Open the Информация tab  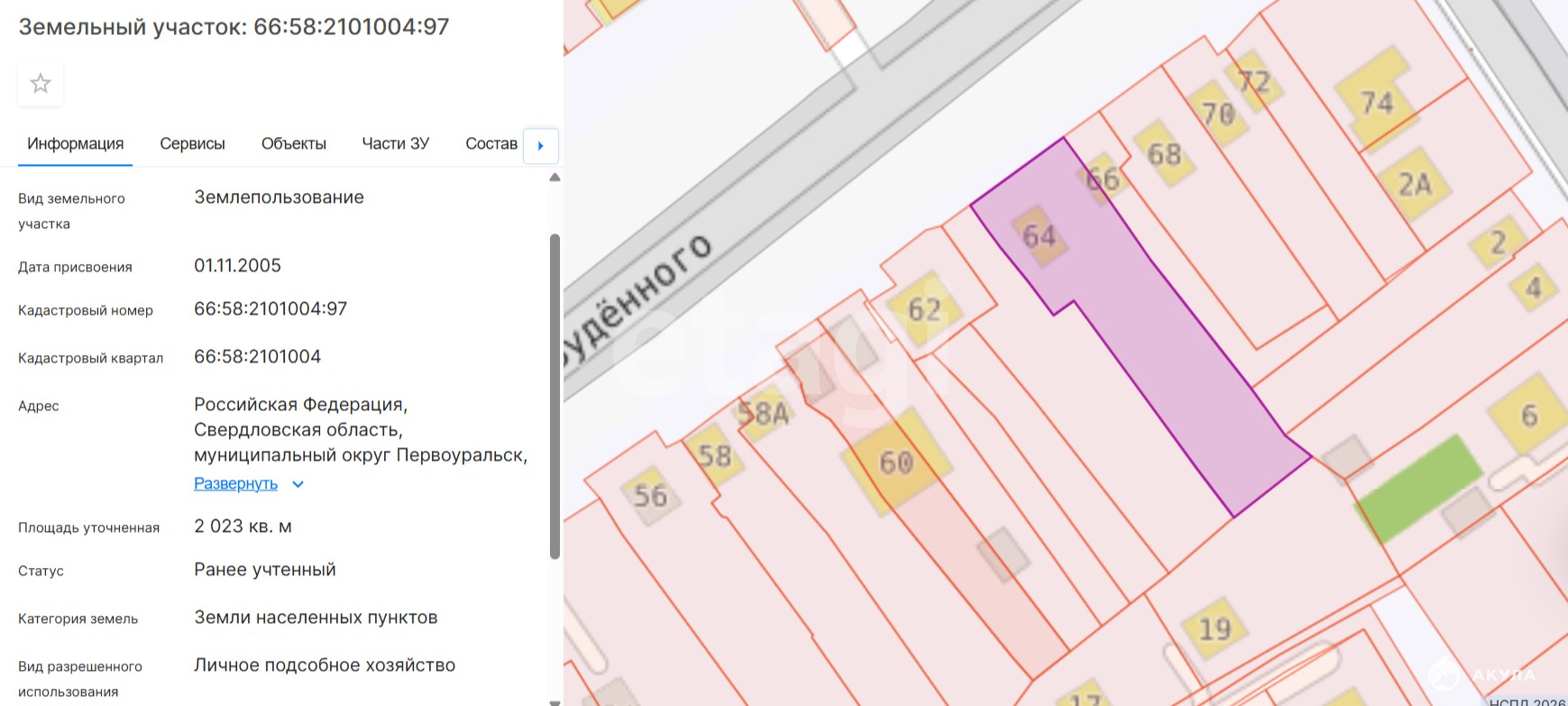pos(75,144)
